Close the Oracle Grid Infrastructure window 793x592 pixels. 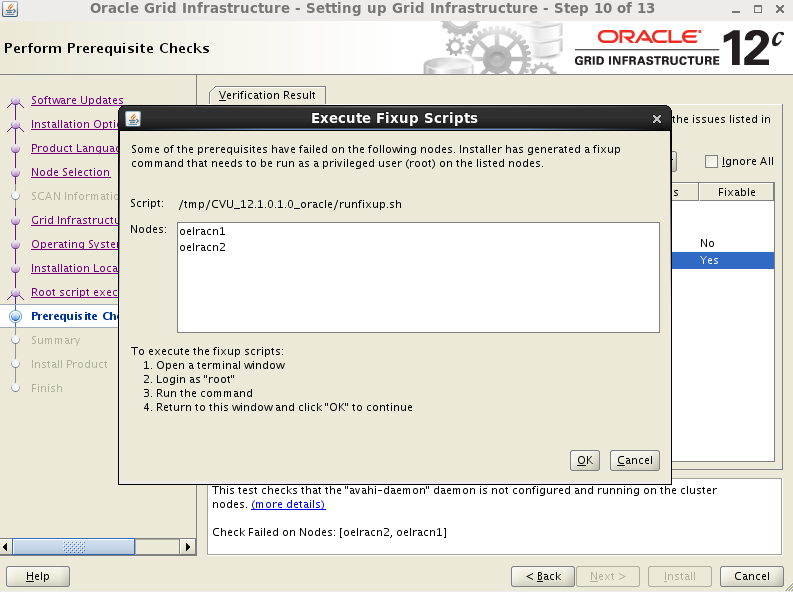[x=780, y=9]
